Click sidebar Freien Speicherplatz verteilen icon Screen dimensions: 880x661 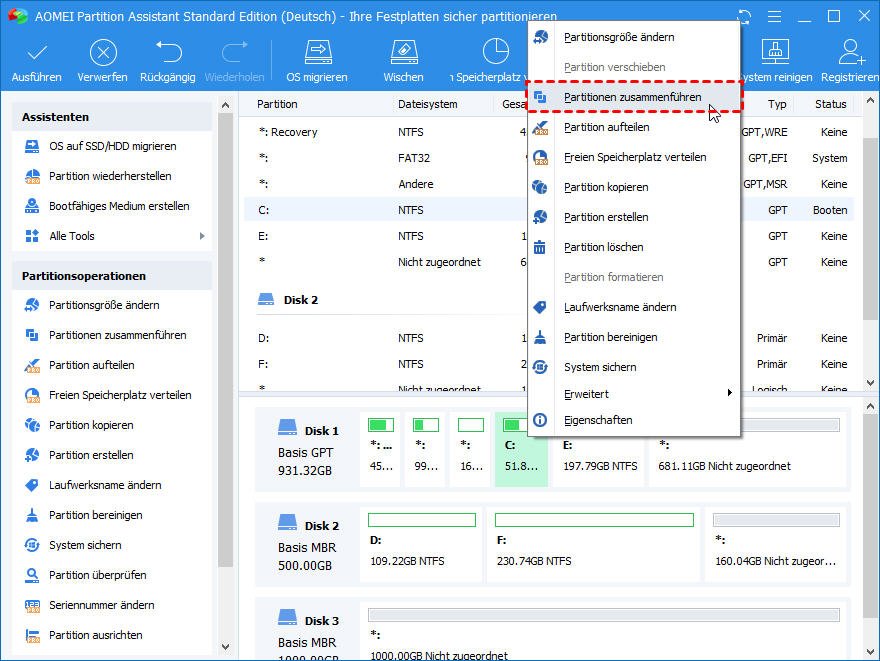coord(32,395)
